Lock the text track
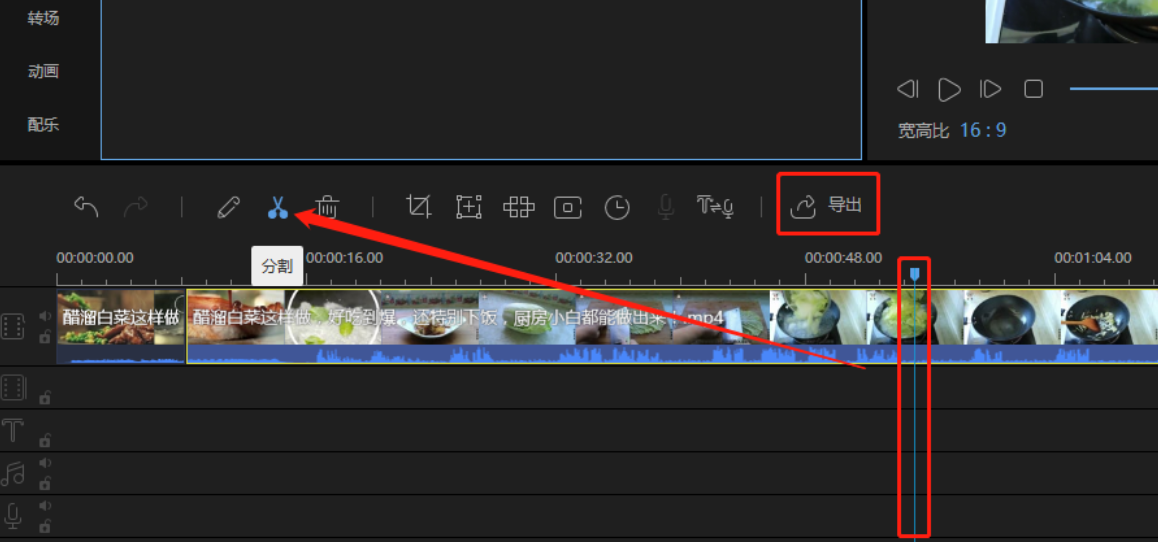The width and height of the screenshot is (1158, 542). pyautogui.click(x=45, y=441)
